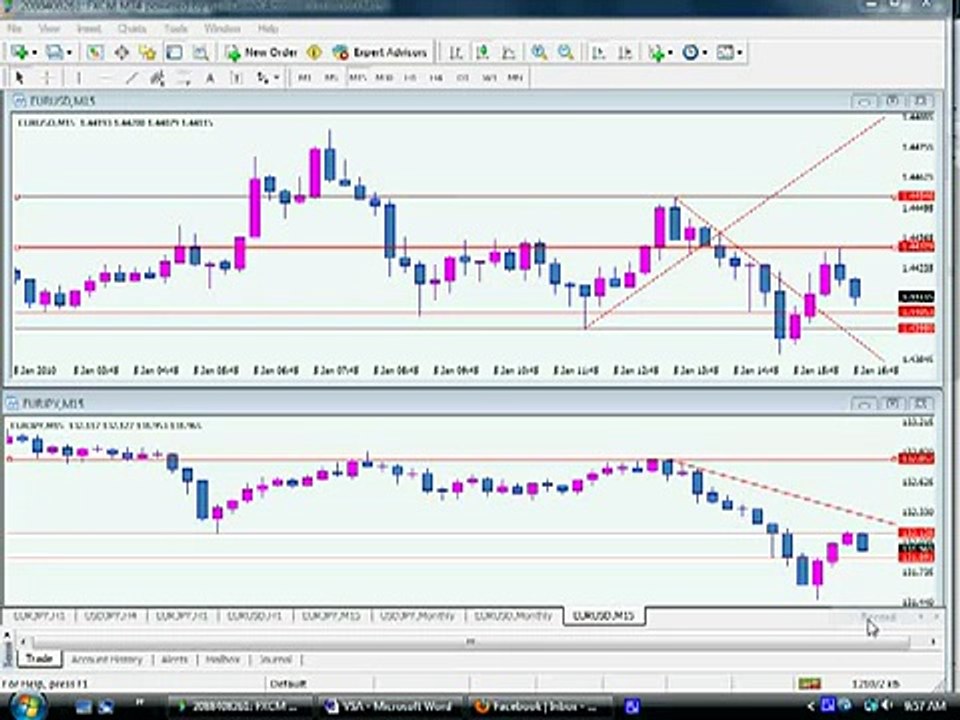Select the Vertical Line tool
The image size is (960, 720).
(78, 78)
